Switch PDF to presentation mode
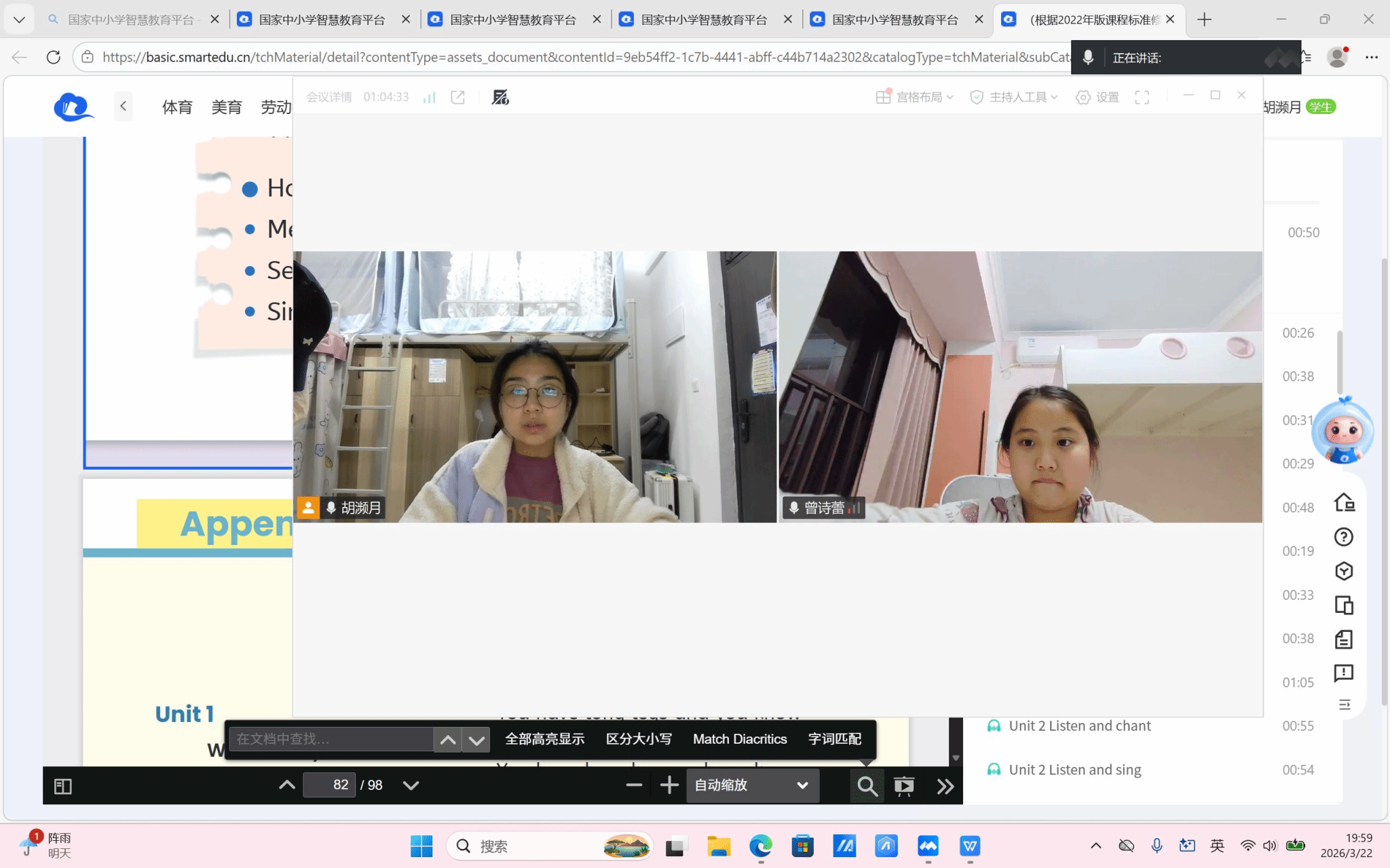This screenshot has height=868, width=1390. coord(904,786)
